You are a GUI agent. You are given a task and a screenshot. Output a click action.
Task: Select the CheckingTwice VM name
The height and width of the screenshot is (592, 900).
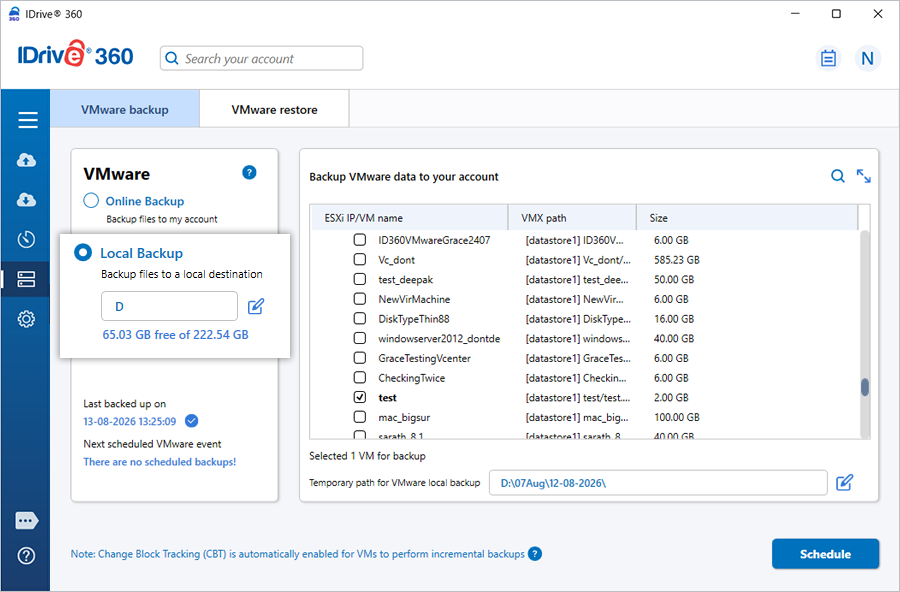412,378
